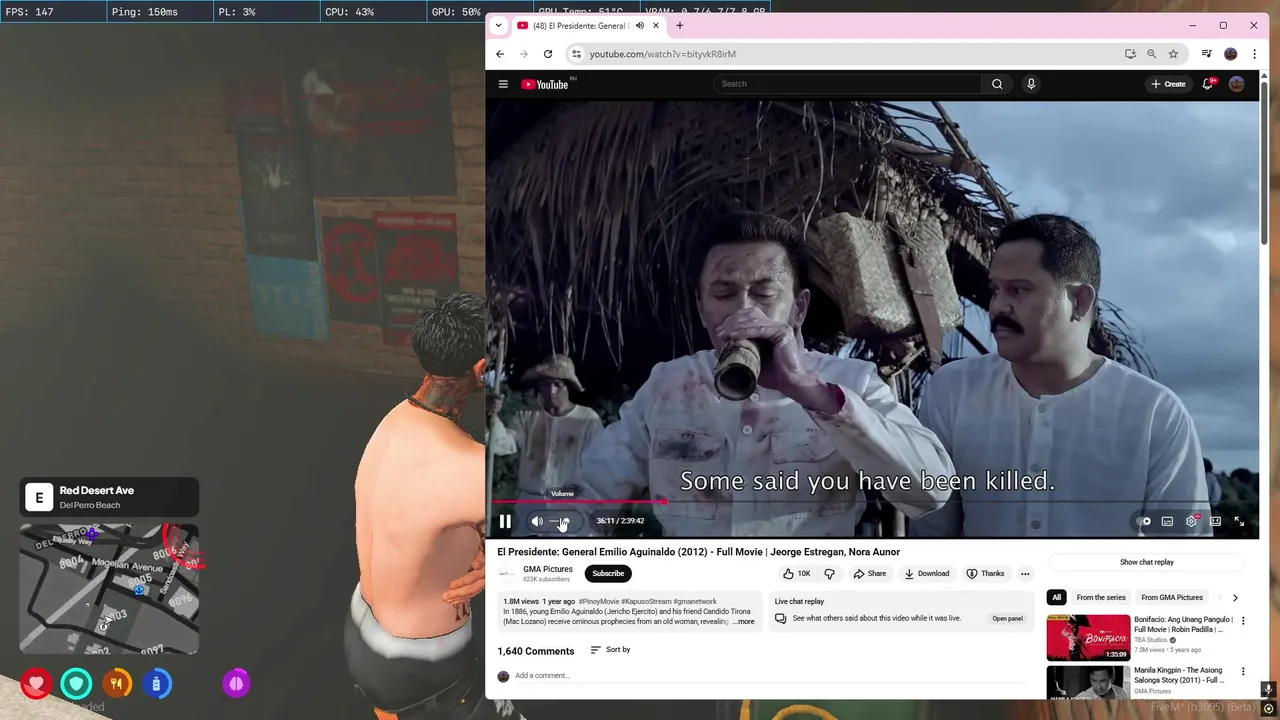
Task: Open the video player settings gear
Action: click(x=1191, y=521)
